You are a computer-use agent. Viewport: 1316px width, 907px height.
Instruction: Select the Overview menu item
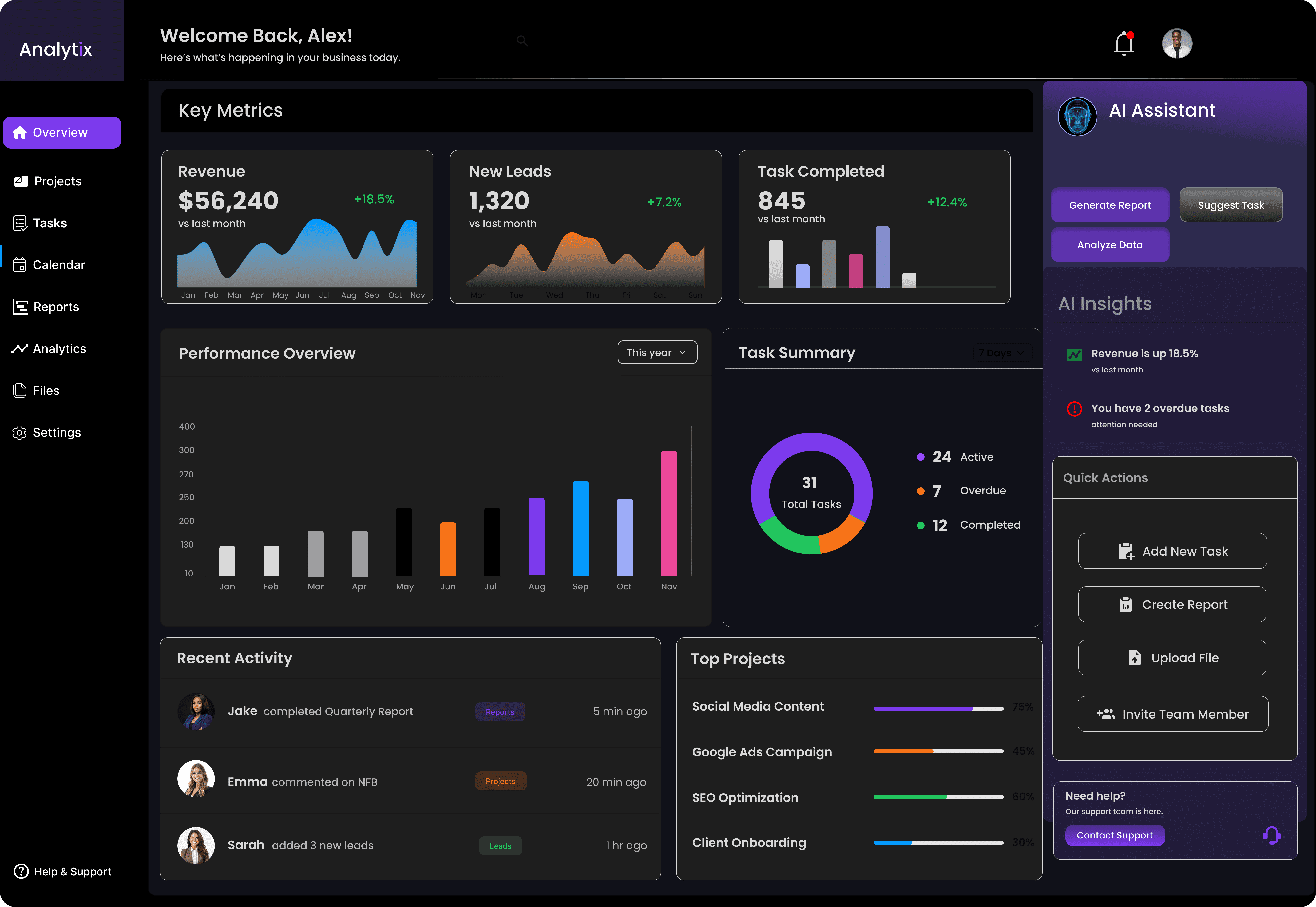(x=62, y=132)
